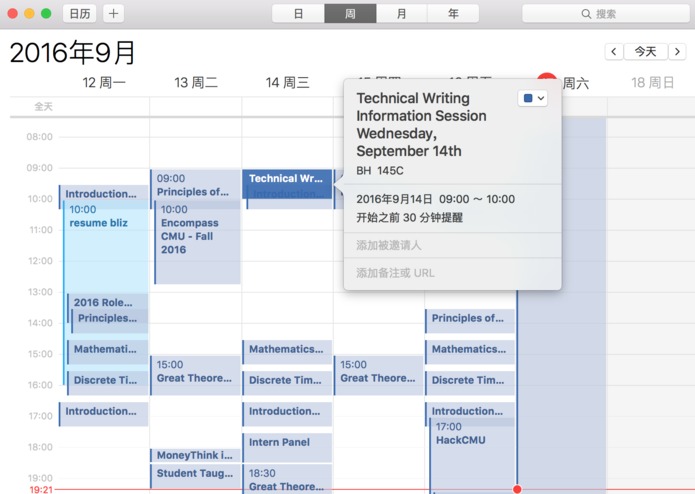Go to previous week arrow
Screen dimensions: 695x494
click(x=614, y=52)
